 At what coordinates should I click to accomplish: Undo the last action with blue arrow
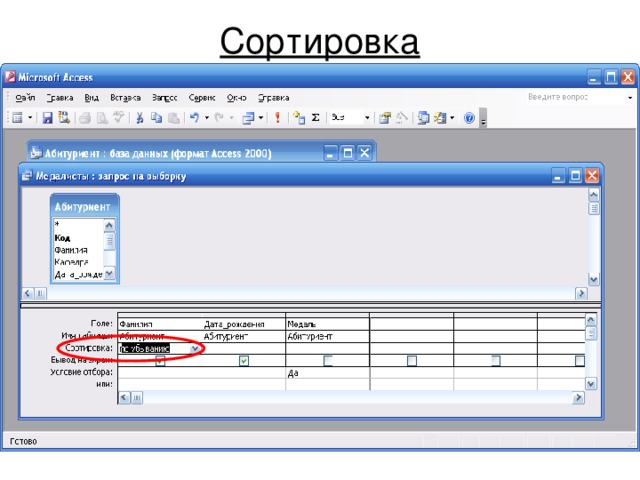[x=195, y=118]
